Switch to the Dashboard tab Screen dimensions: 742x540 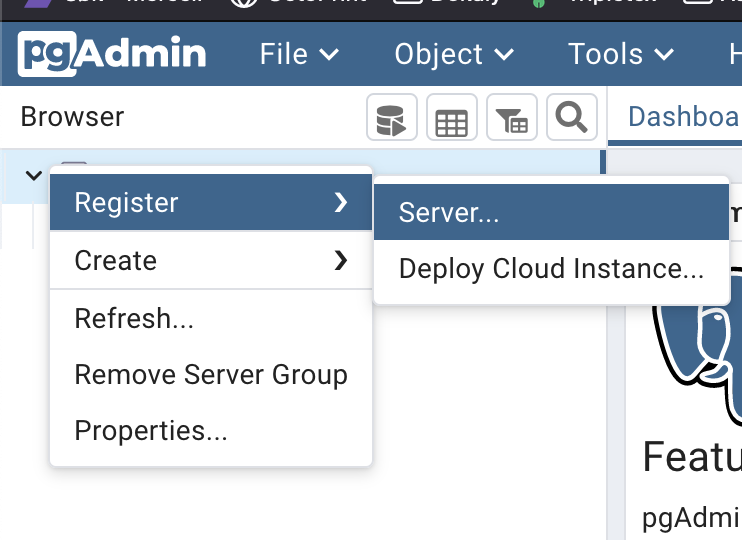tap(683, 116)
